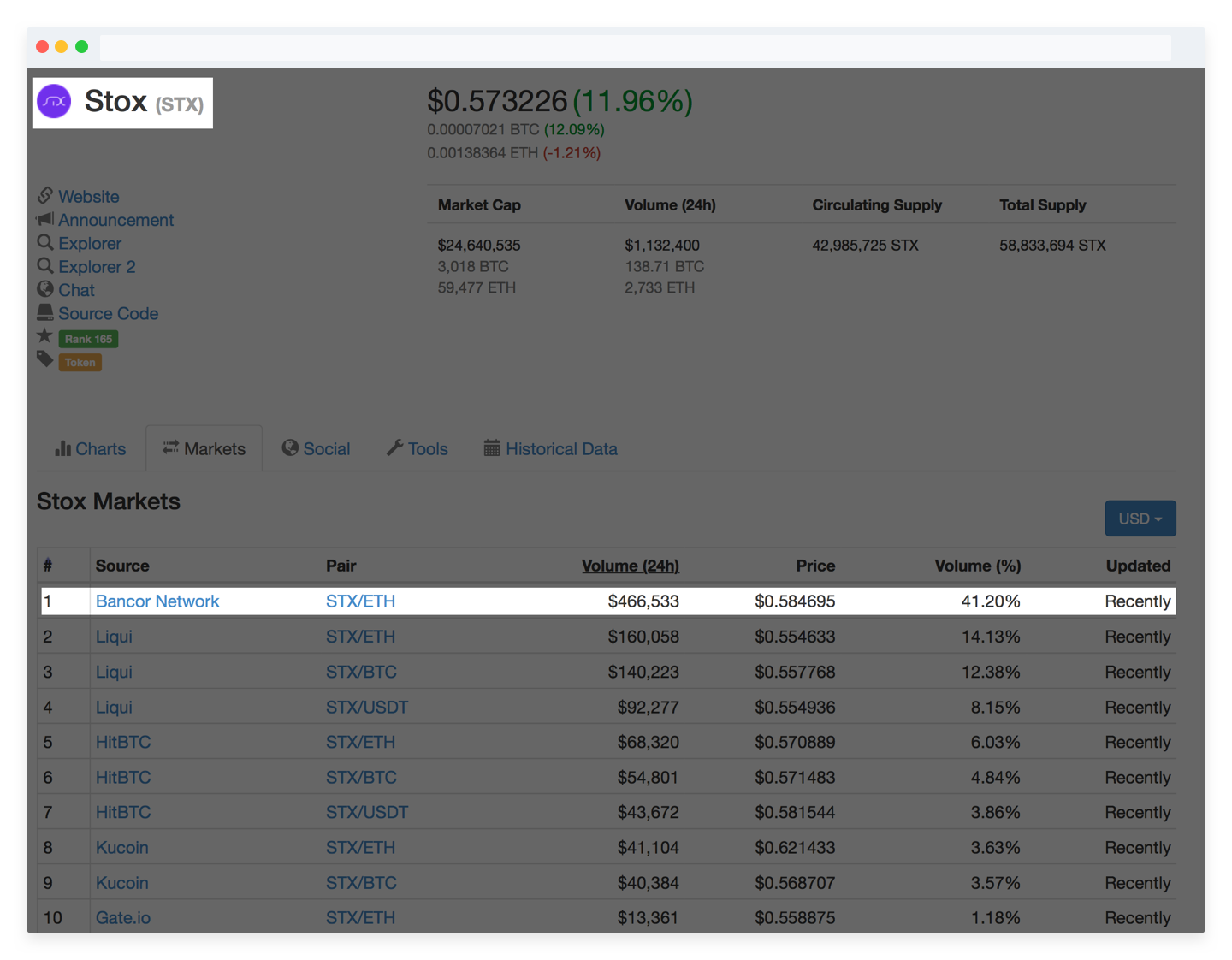Click the price $0.573226 heading
This screenshot has width=1232, height=960.
497,101
